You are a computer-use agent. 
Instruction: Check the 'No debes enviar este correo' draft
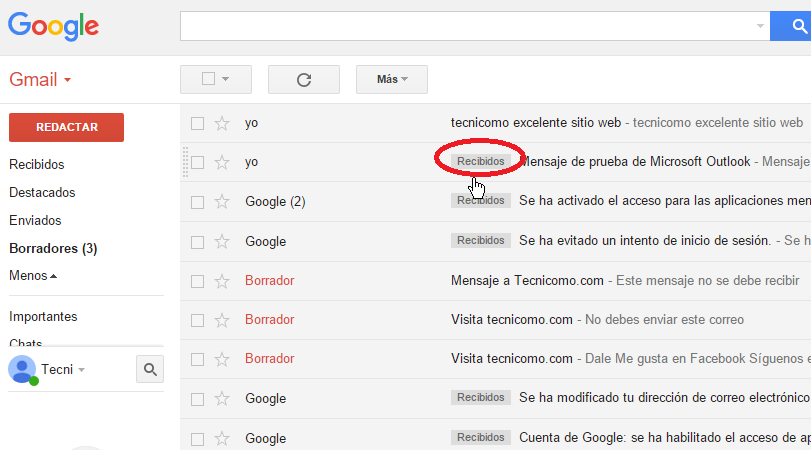point(197,321)
